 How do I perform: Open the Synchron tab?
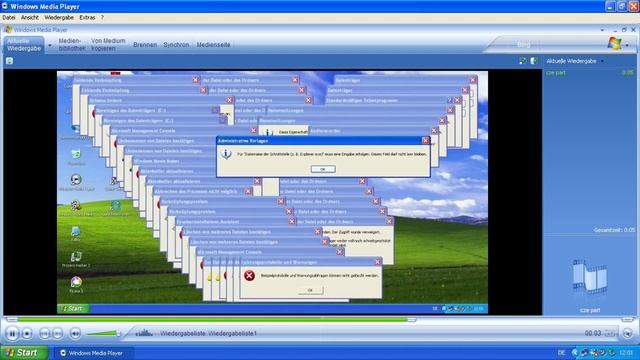pyautogui.click(x=176, y=44)
